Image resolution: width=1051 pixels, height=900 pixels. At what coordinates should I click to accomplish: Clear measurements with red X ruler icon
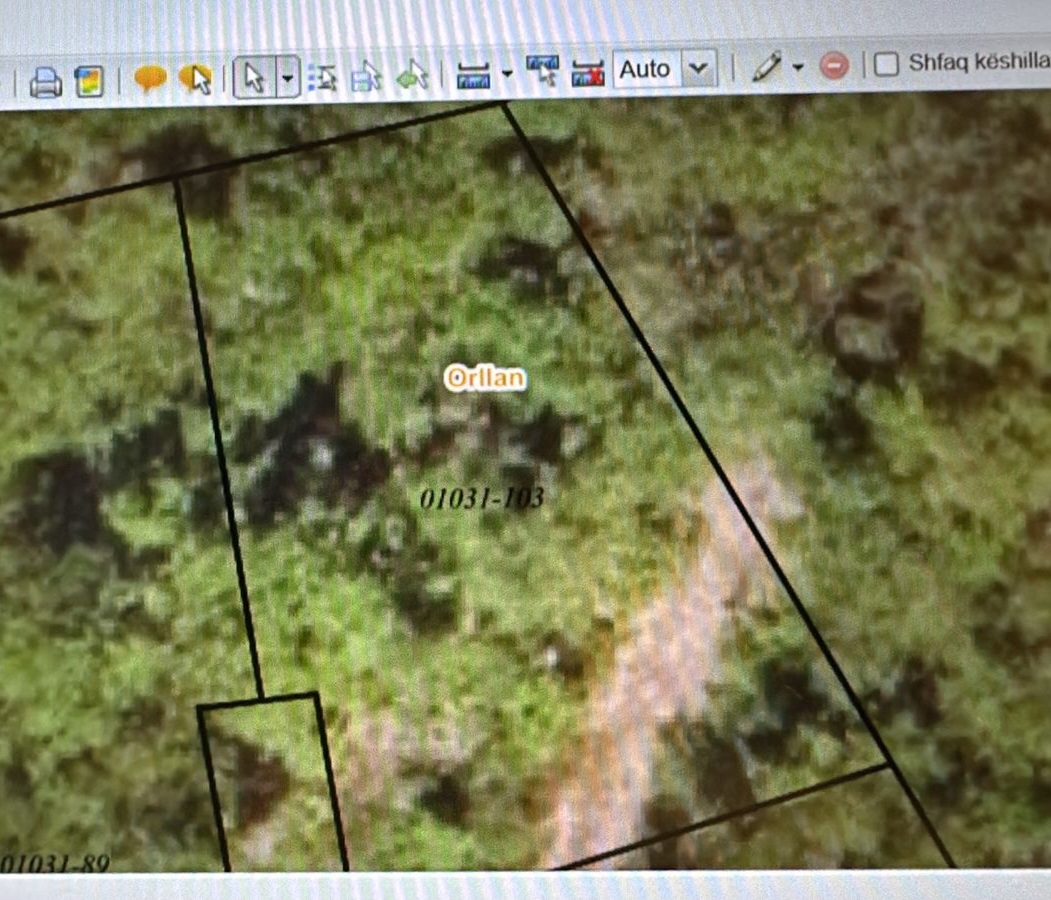(x=588, y=72)
